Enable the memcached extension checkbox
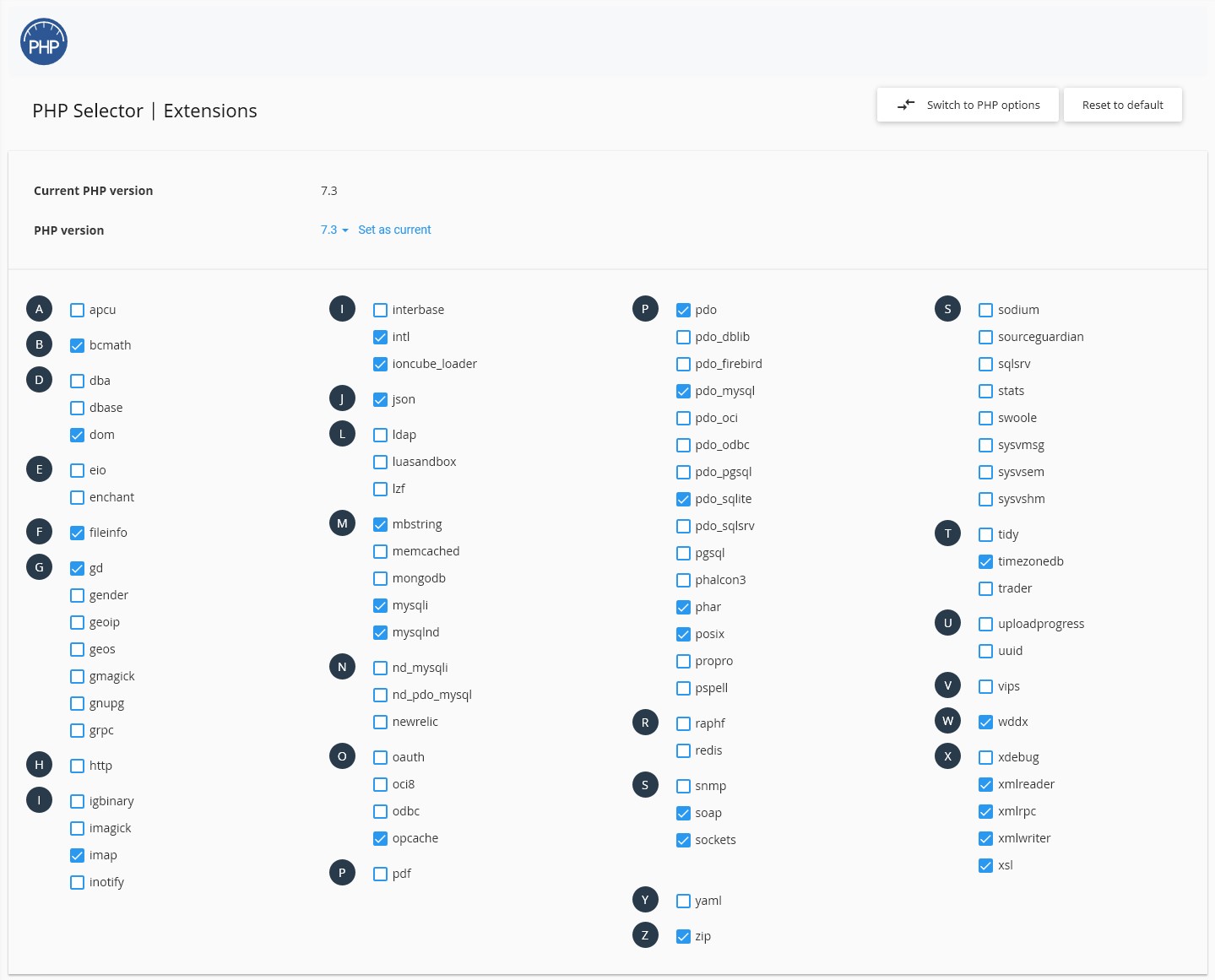The image size is (1215, 980). [x=380, y=551]
